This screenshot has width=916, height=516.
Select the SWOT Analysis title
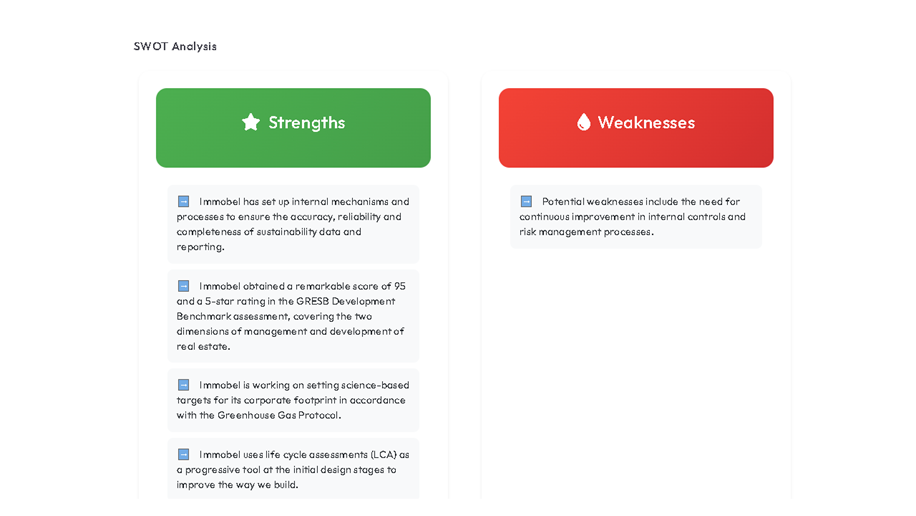coord(175,46)
